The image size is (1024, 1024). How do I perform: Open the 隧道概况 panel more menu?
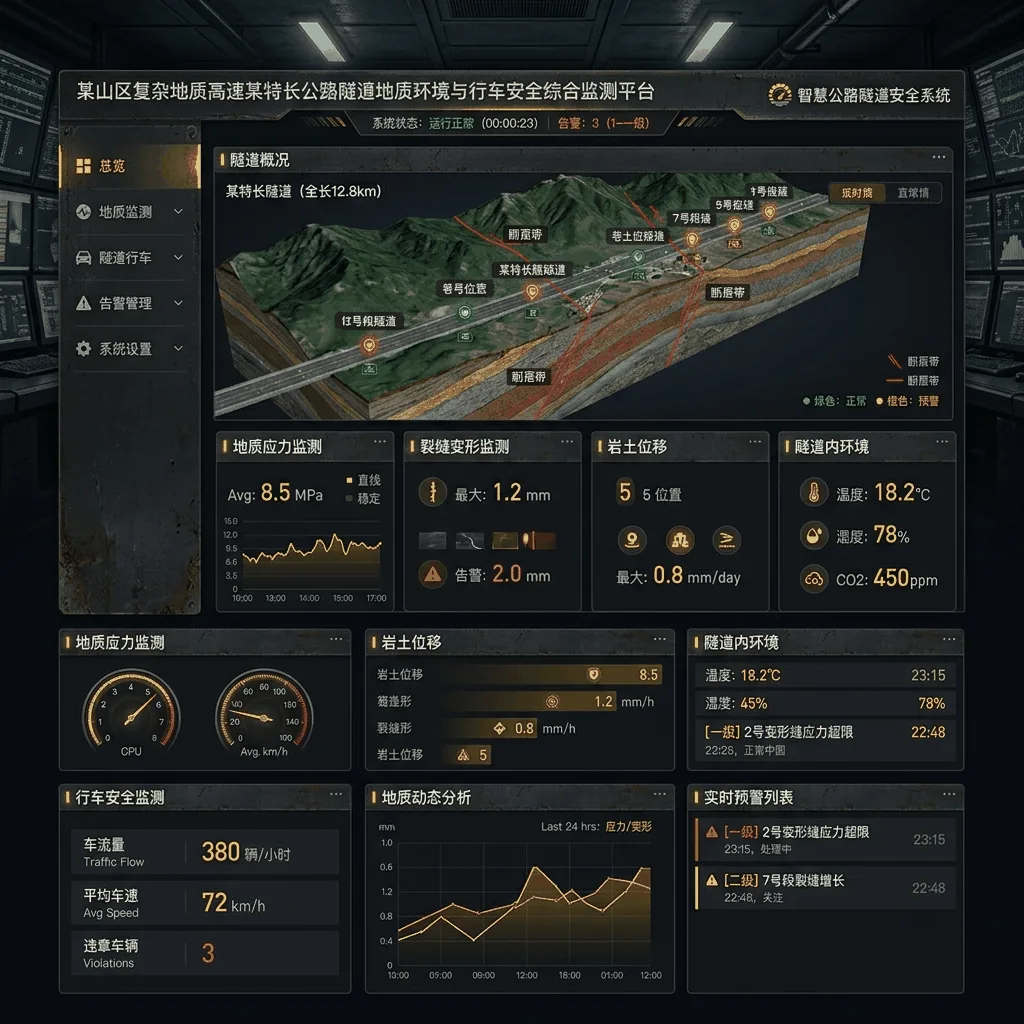coord(939,157)
